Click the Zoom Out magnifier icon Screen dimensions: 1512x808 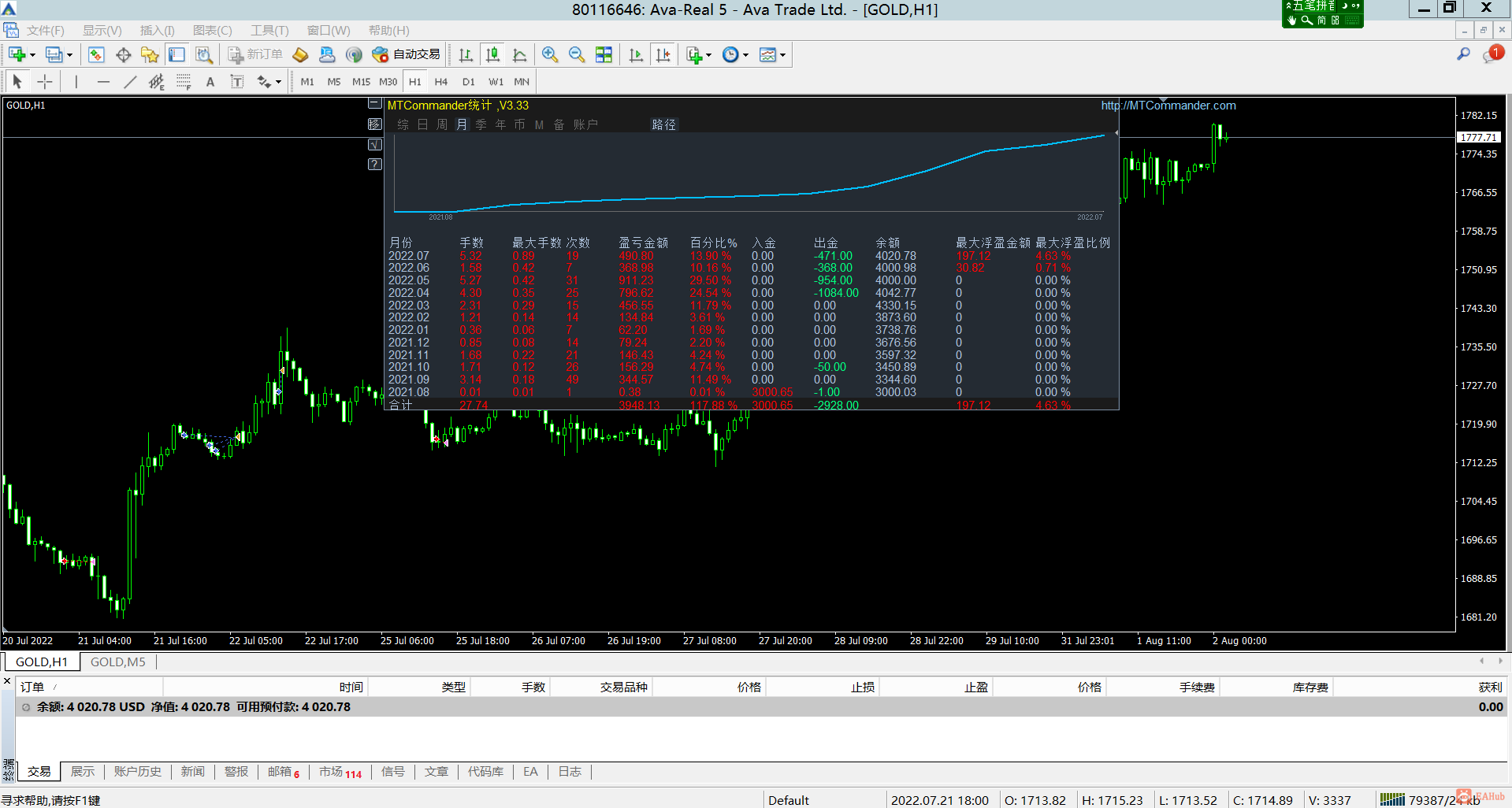pos(577,54)
